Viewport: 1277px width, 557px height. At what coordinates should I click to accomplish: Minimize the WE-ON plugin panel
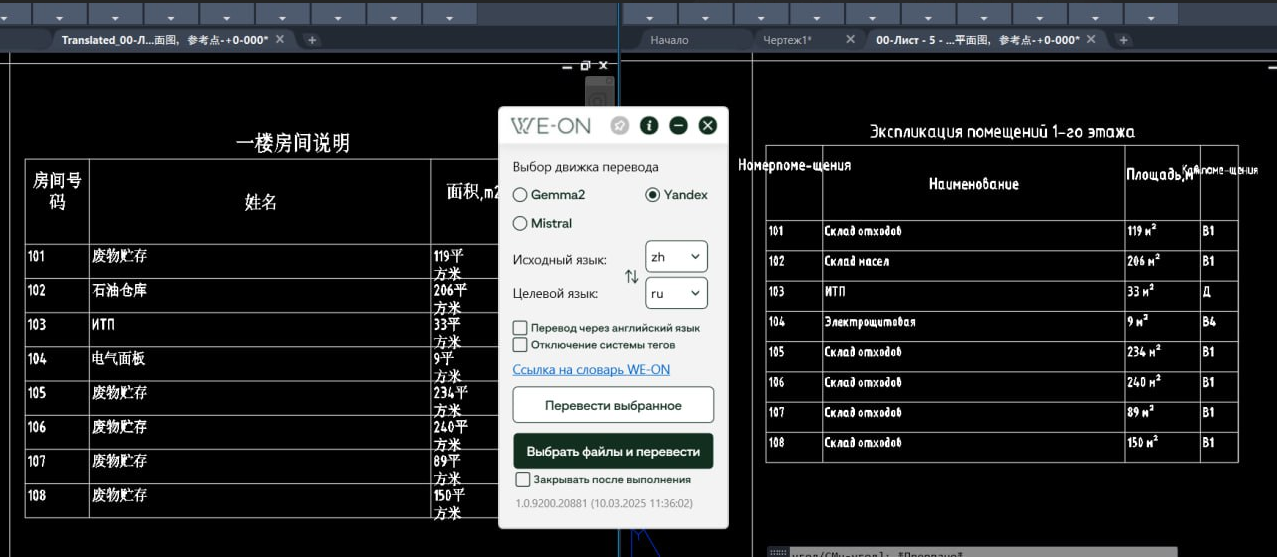(678, 125)
